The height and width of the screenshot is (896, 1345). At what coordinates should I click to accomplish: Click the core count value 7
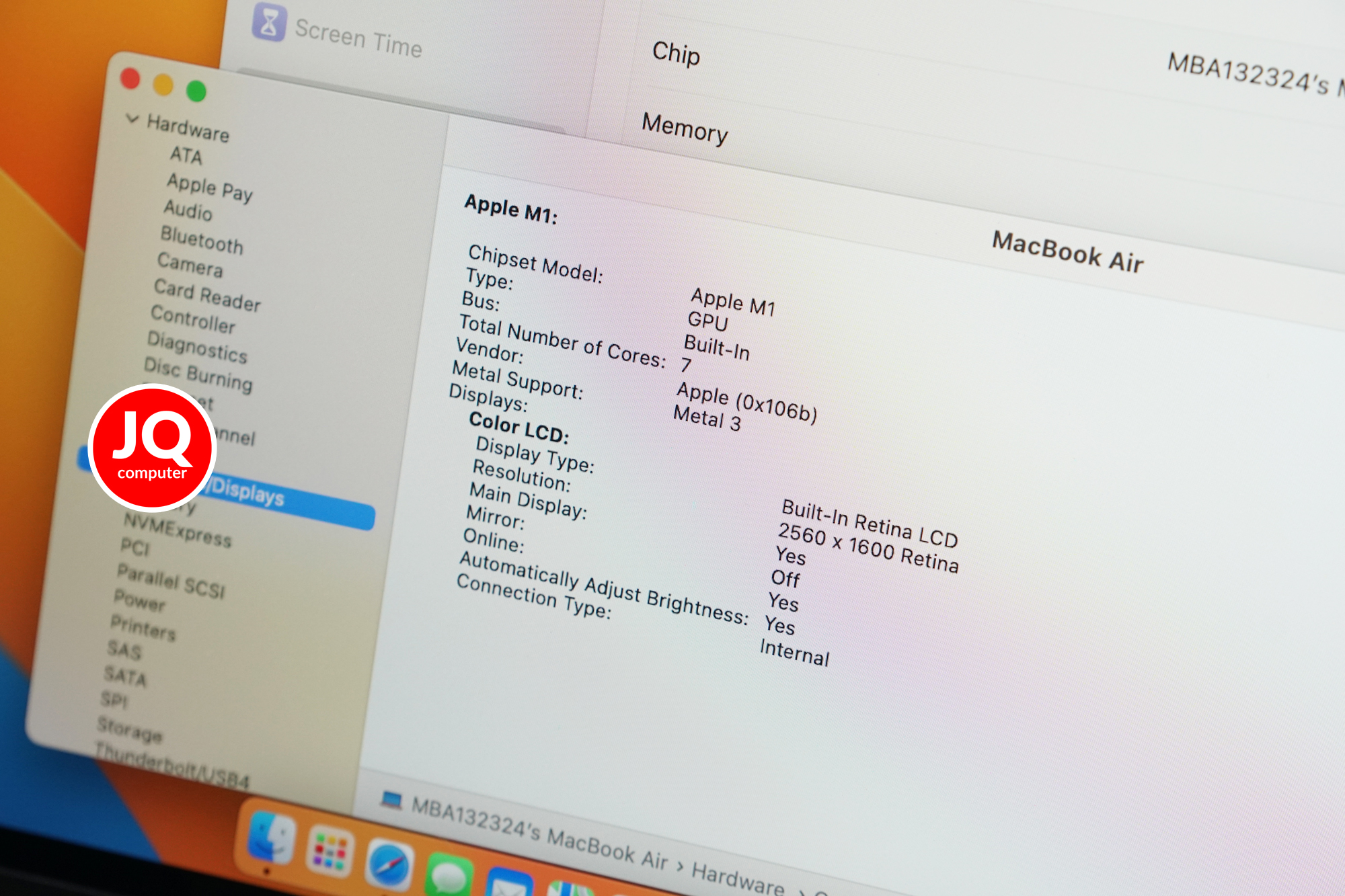pos(686,364)
